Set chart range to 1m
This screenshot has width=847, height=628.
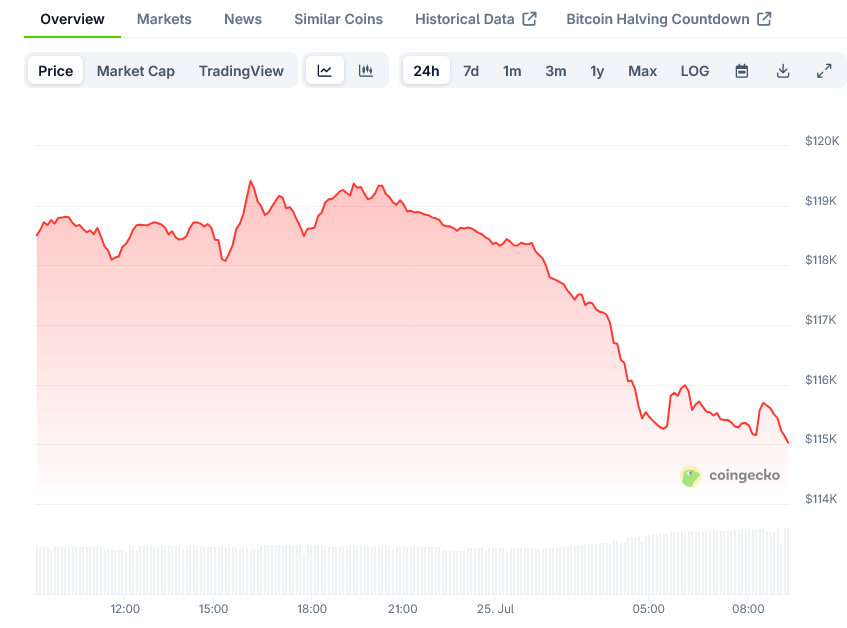[x=512, y=71]
